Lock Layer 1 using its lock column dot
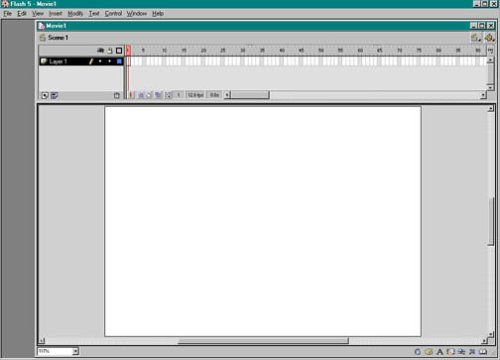 109,61
